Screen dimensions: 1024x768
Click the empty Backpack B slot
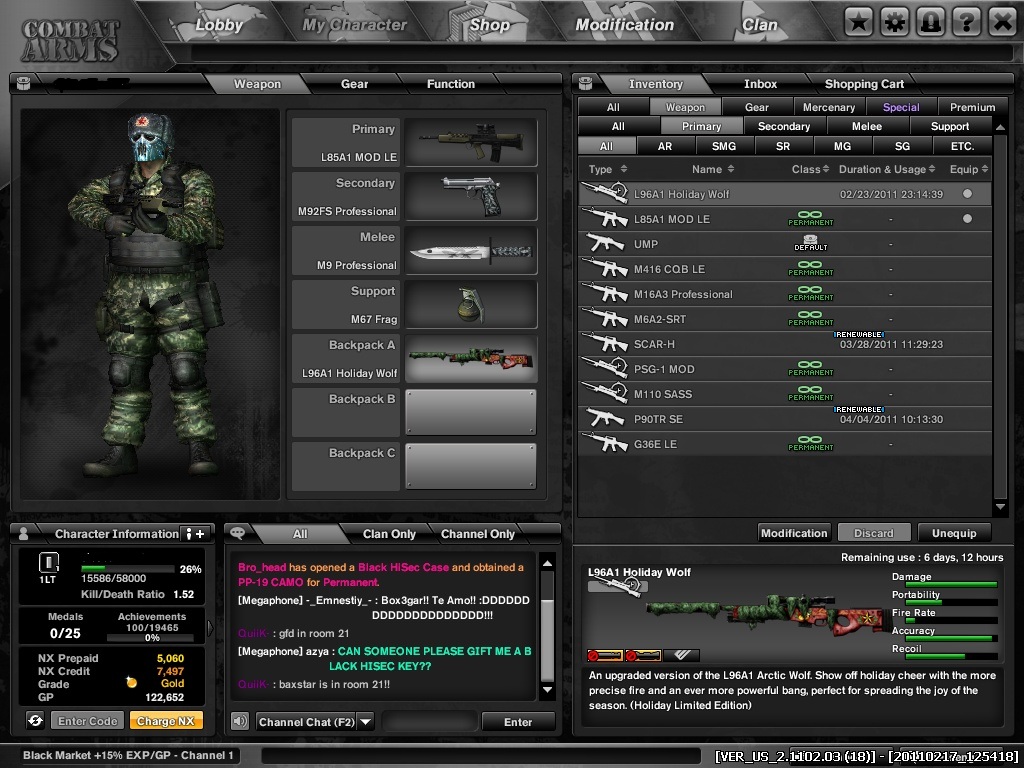click(470, 412)
